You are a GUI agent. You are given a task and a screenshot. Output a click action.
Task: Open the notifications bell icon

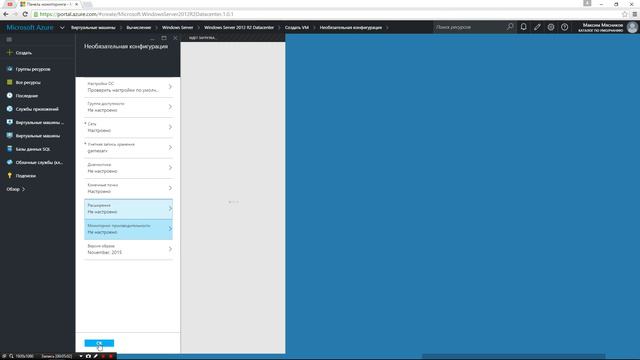[x=523, y=27]
